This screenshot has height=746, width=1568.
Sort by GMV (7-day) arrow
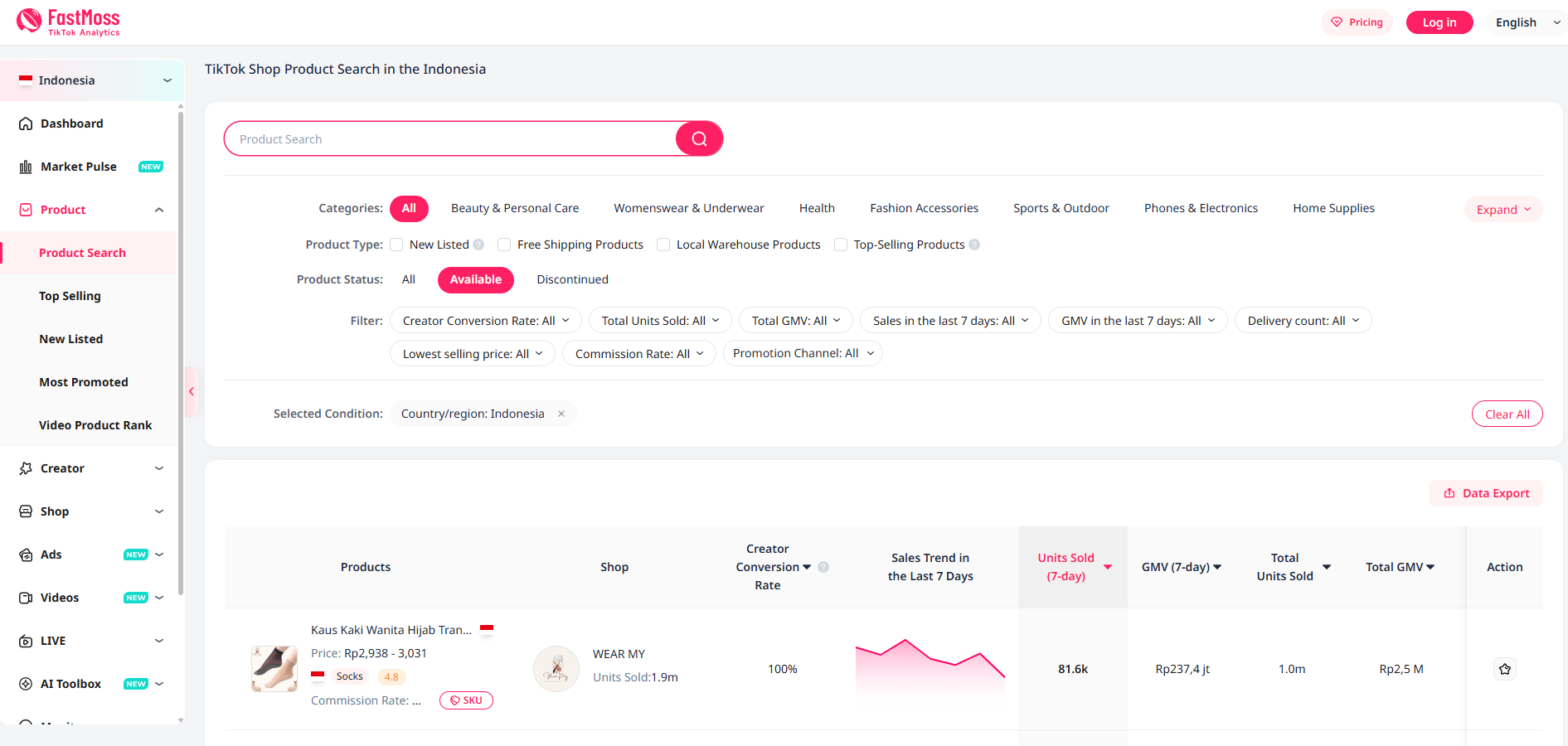click(x=1217, y=567)
